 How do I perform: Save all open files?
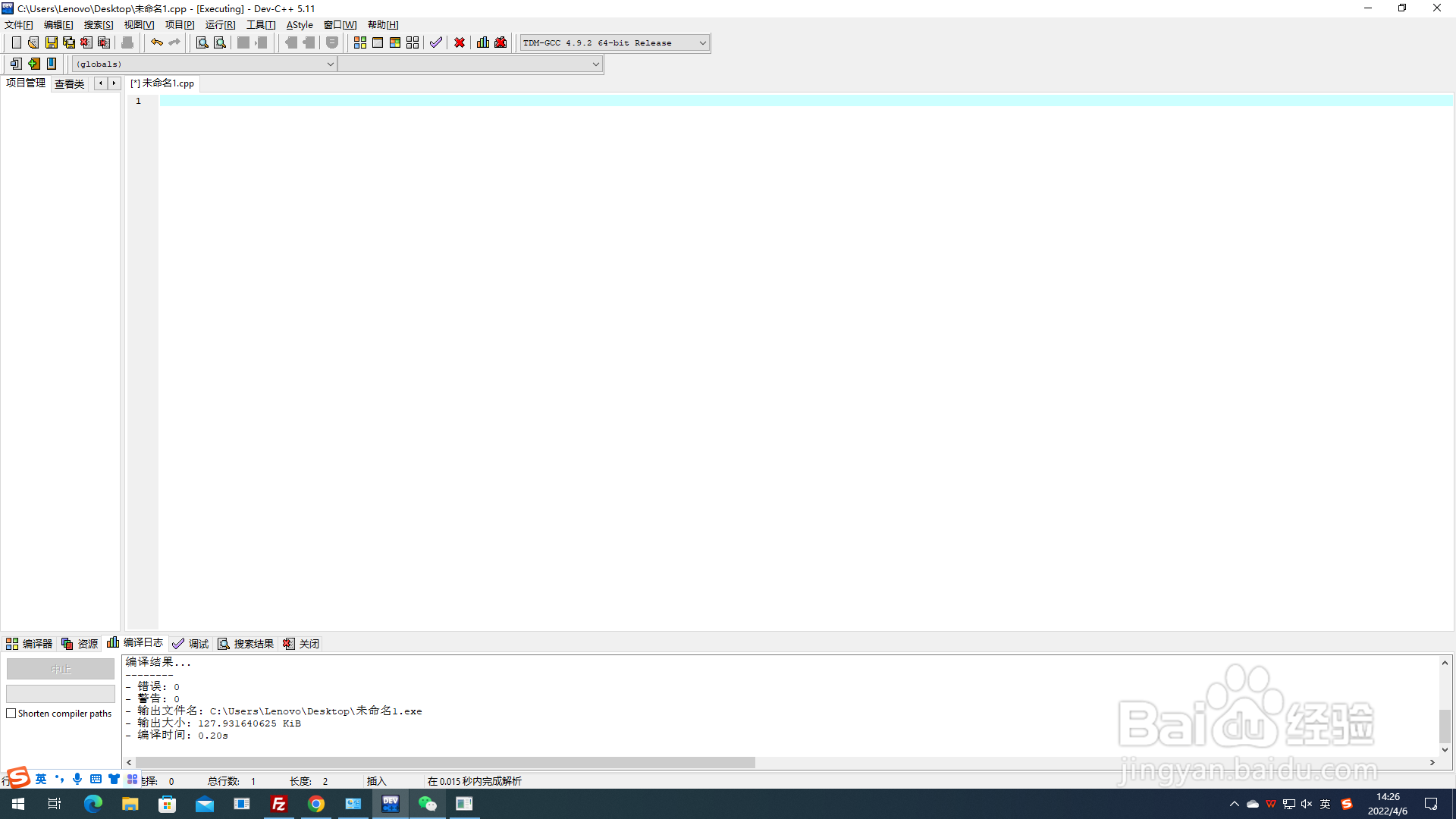pyautogui.click(x=69, y=42)
